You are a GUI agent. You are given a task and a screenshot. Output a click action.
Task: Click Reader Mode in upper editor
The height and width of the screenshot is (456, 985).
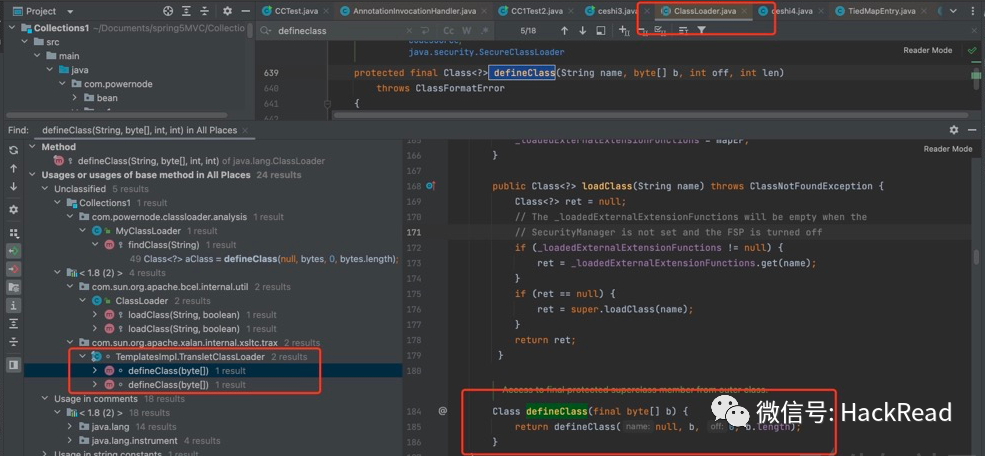tap(928, 50)
